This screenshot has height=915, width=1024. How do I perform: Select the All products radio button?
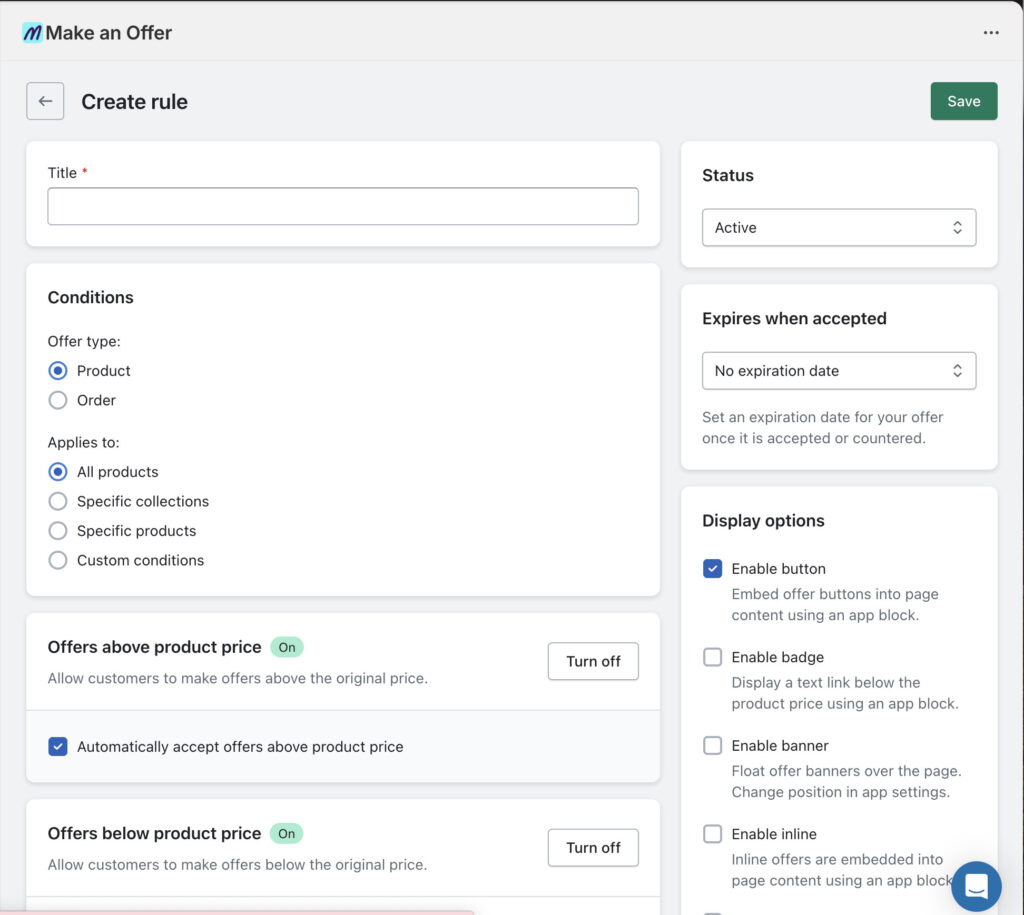pyautogui.click(x=58, y=472)
